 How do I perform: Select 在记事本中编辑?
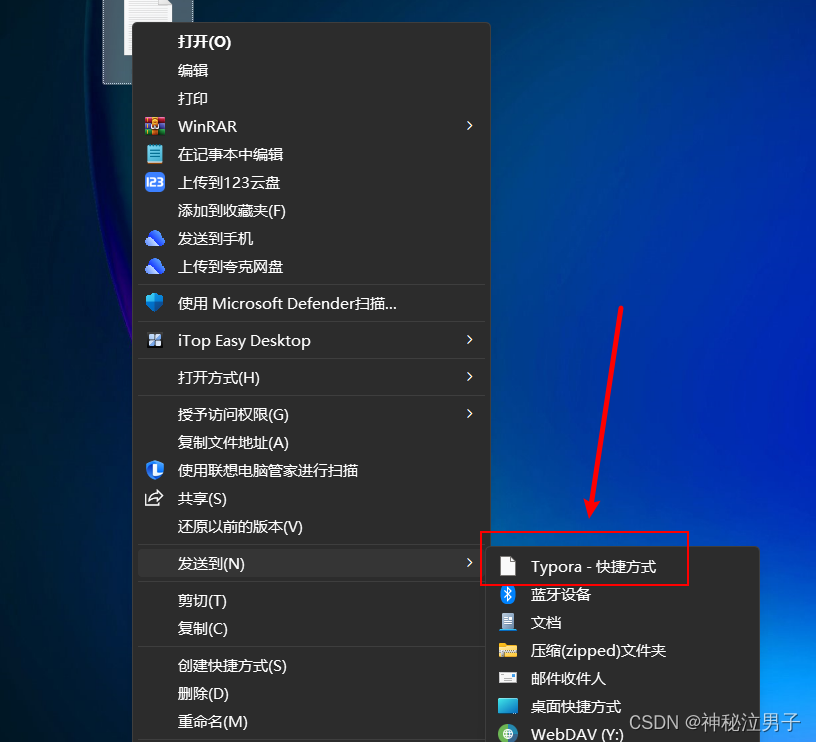pos(312,155)
